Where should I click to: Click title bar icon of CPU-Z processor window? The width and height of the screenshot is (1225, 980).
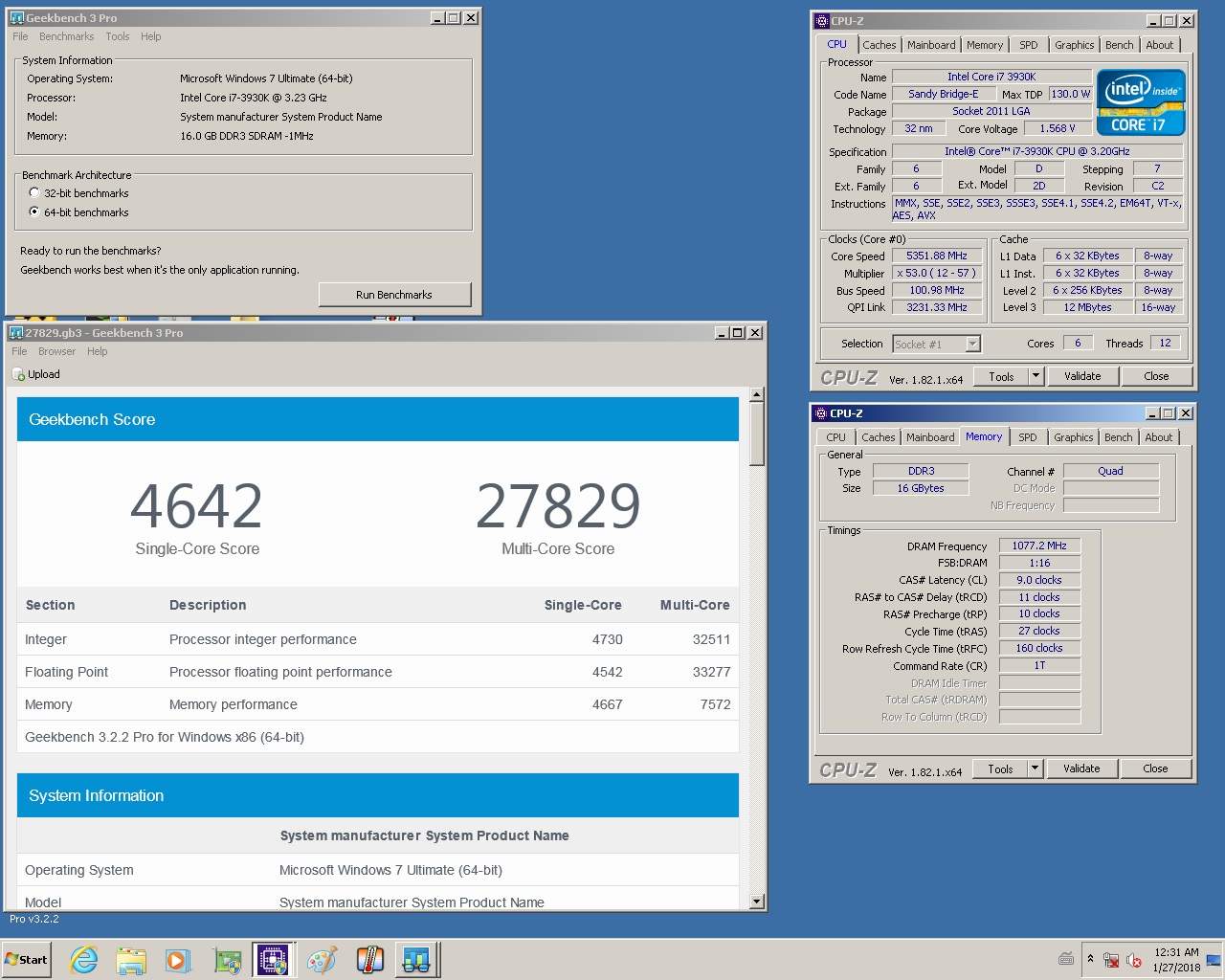pyautogui.click(x=821, y=20)
